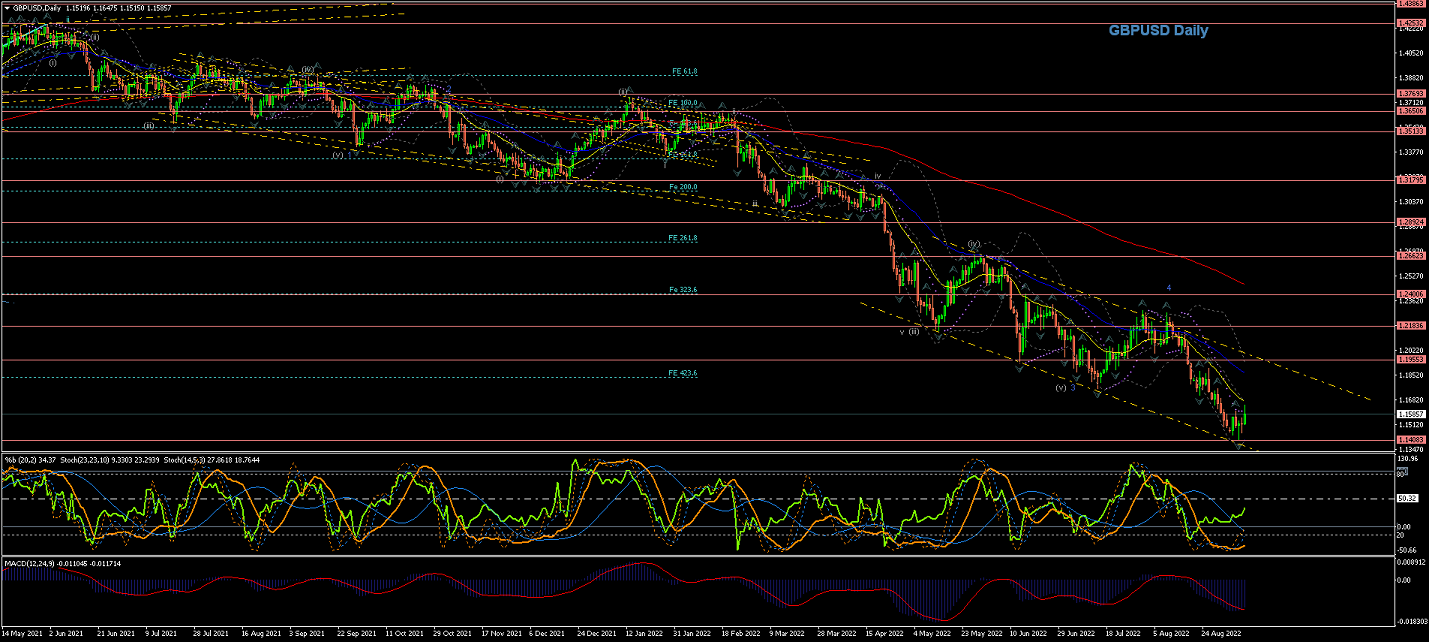Image resolution: width=1429 pixels, height=642 pixels.
Task: Click the 1.19553 price level tag
Action: click(1411, 359)
